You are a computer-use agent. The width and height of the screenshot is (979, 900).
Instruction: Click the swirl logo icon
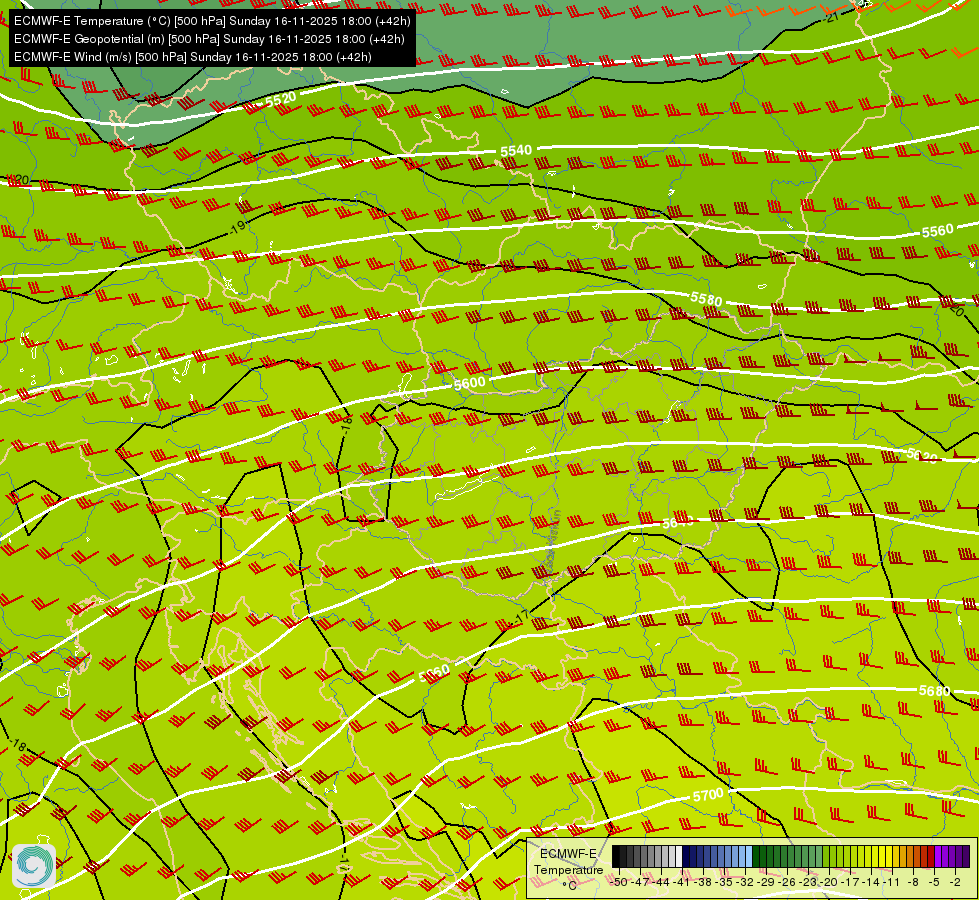34,866
